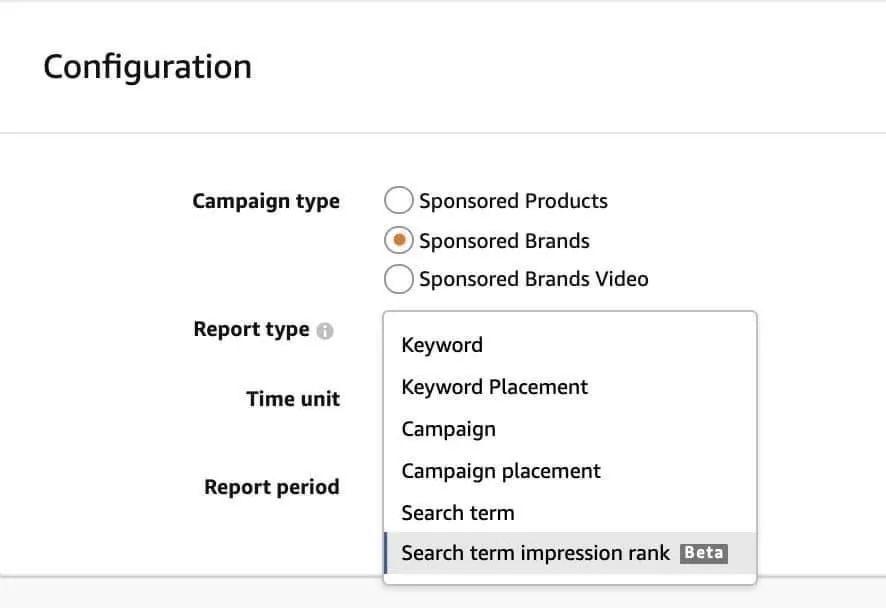Click the Campaign type field label

click(x=266, y=202)
